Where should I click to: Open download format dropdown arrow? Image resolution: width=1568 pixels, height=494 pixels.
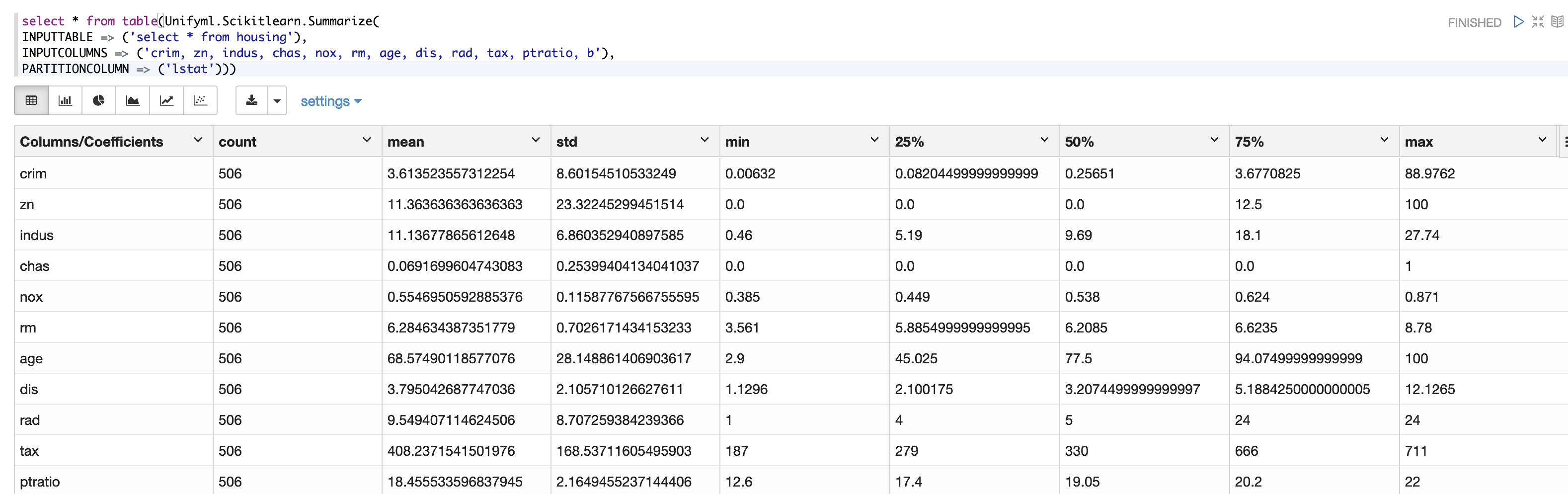277,101
